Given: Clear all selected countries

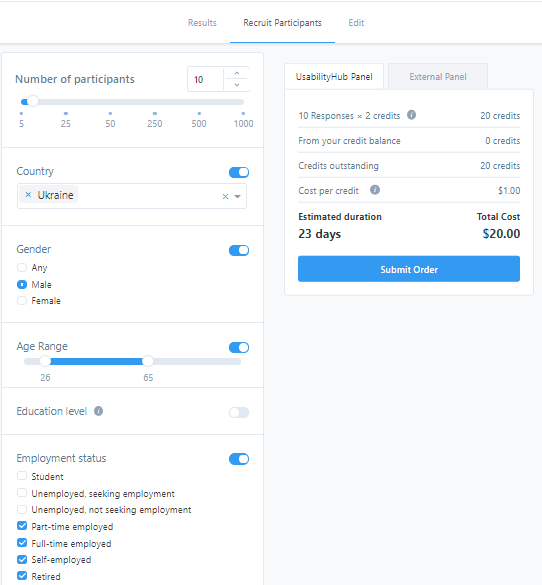Looking at the screenshot, I should pyautogui.click(x=225, y=196).
